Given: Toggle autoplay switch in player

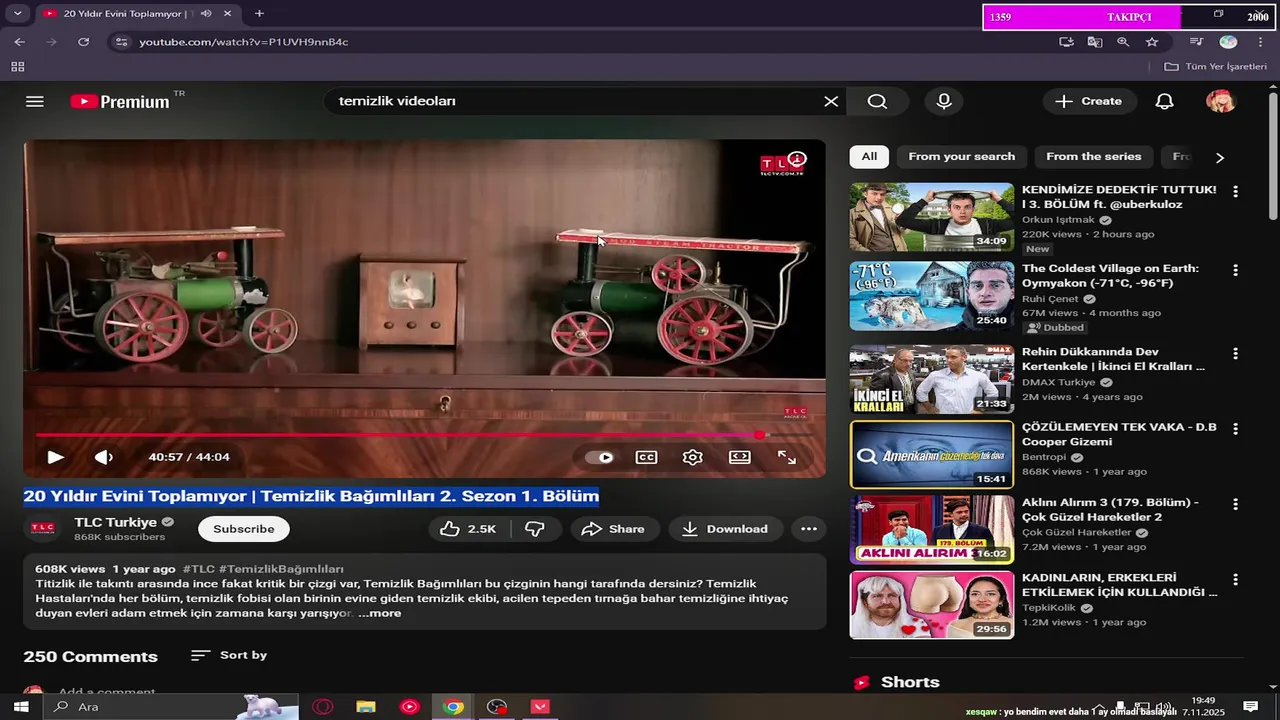Looking at the screenshot, I should point(600,457).
